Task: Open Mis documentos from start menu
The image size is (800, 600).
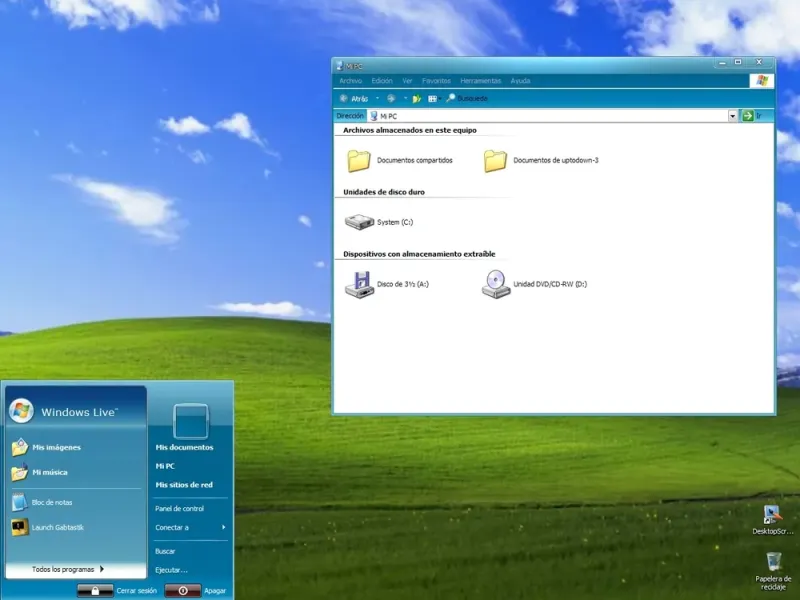Action: (184, 447)
